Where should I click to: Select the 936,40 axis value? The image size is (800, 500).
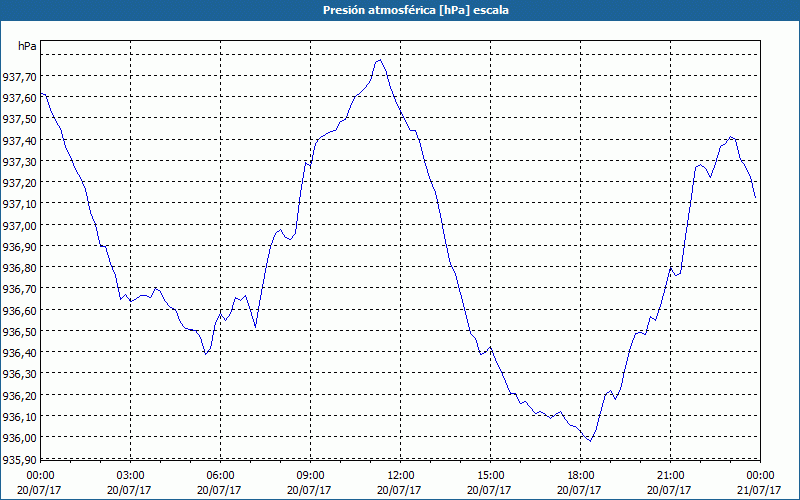click(19, 353)
